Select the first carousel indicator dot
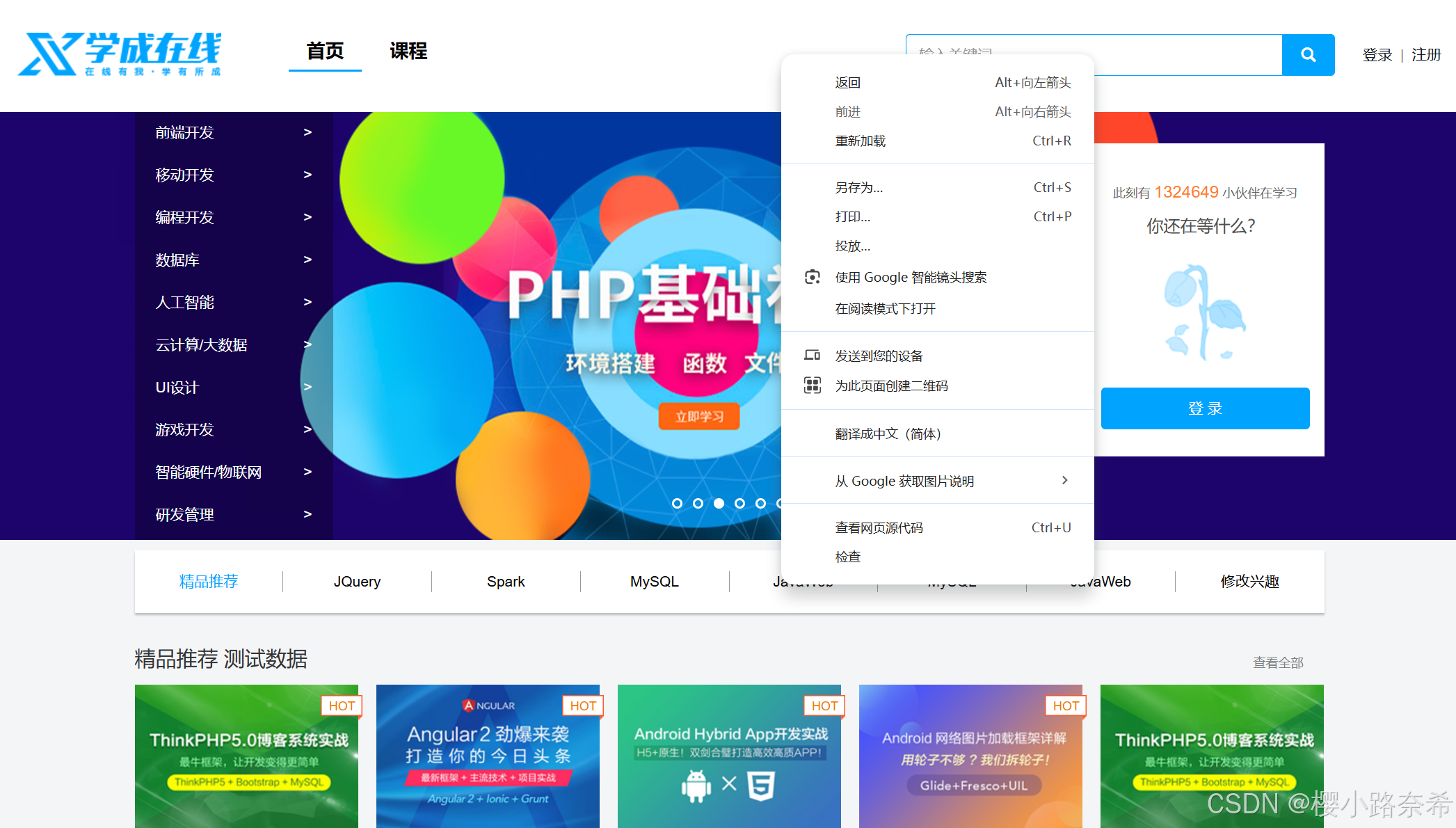This screenshot has width=1456, height=828. (x=677, y=503)
